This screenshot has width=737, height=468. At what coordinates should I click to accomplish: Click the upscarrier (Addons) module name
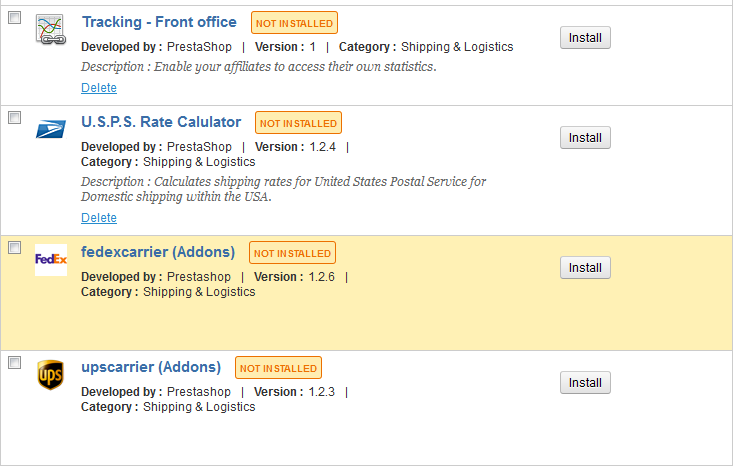pyautogui.click(x=150, y=367)
